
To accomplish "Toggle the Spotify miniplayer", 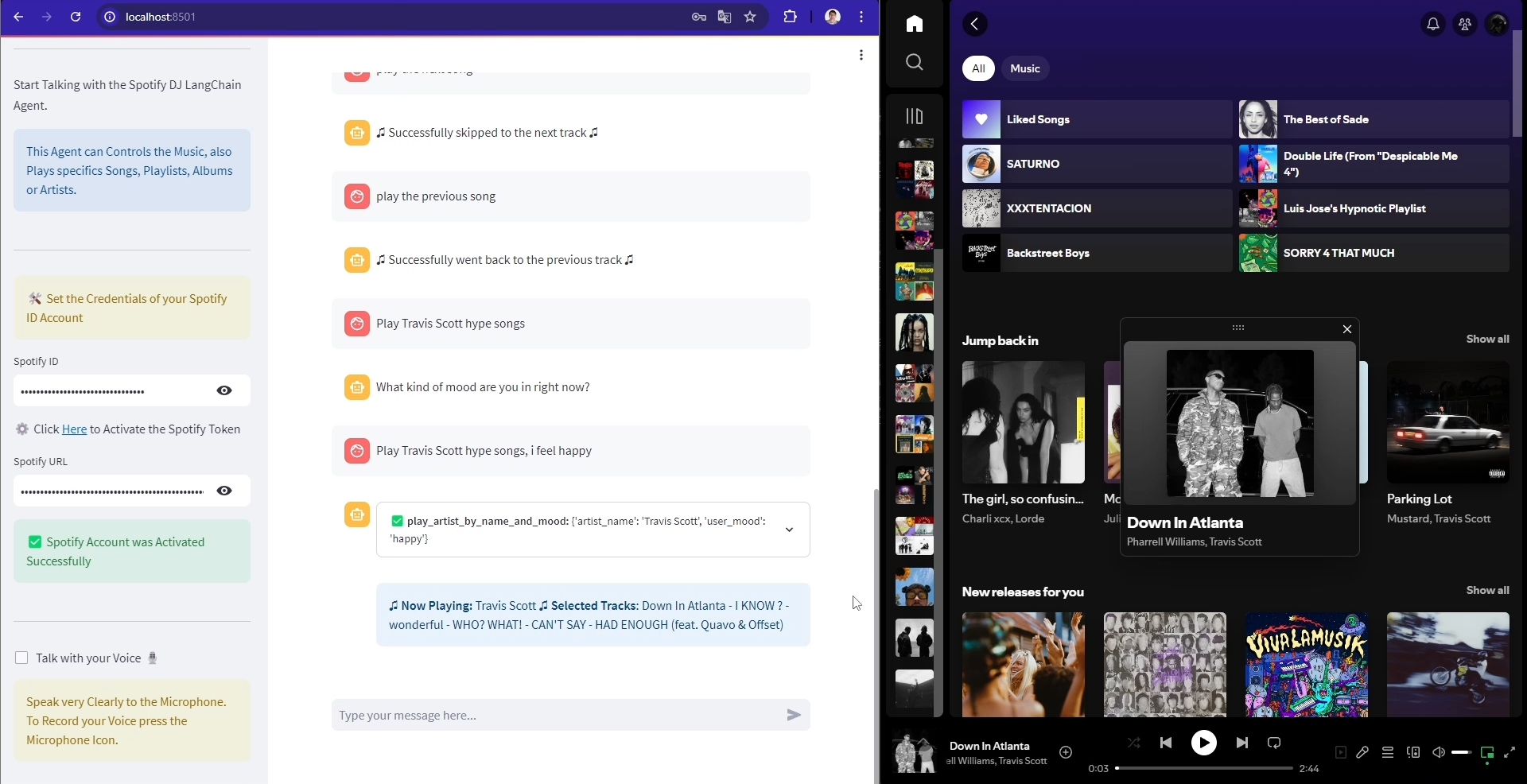I will pos(1487,753).
